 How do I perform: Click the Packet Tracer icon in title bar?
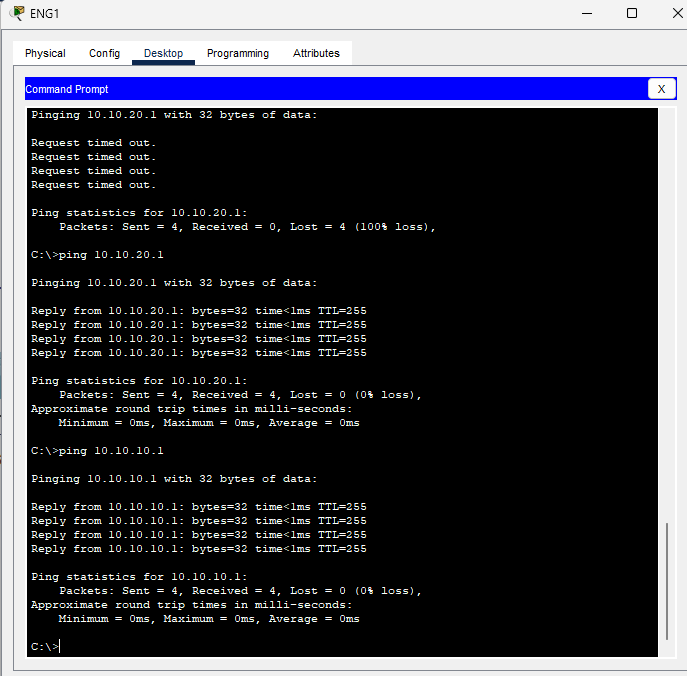click(17, 13)
